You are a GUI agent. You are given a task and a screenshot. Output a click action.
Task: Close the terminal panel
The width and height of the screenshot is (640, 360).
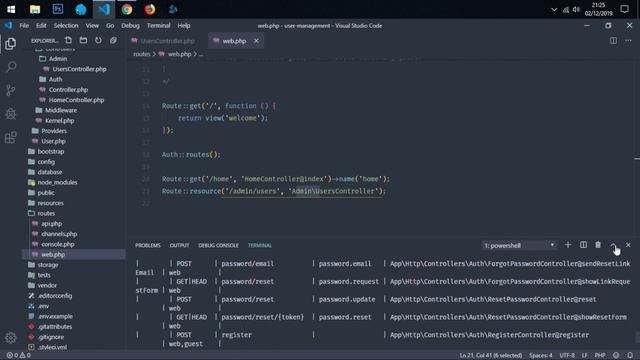pyautogui.click(x=628, y=245)
